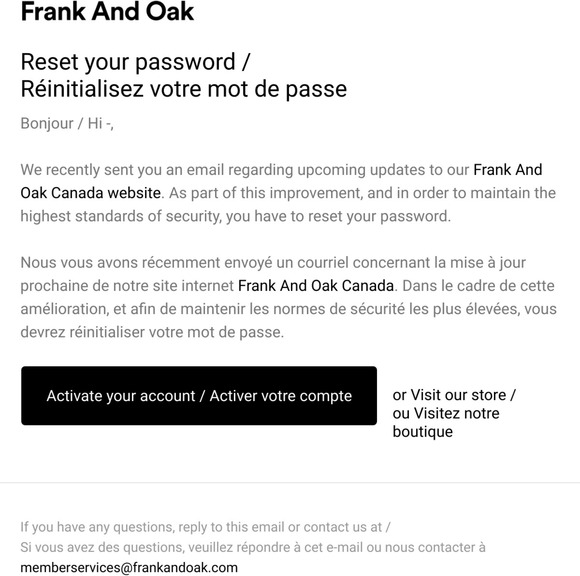Open the "Frank And Oak Canada" link in the French paragraph
Viewport: 580px width, 576px height.
pyautogui.click(x=316, y=286)
